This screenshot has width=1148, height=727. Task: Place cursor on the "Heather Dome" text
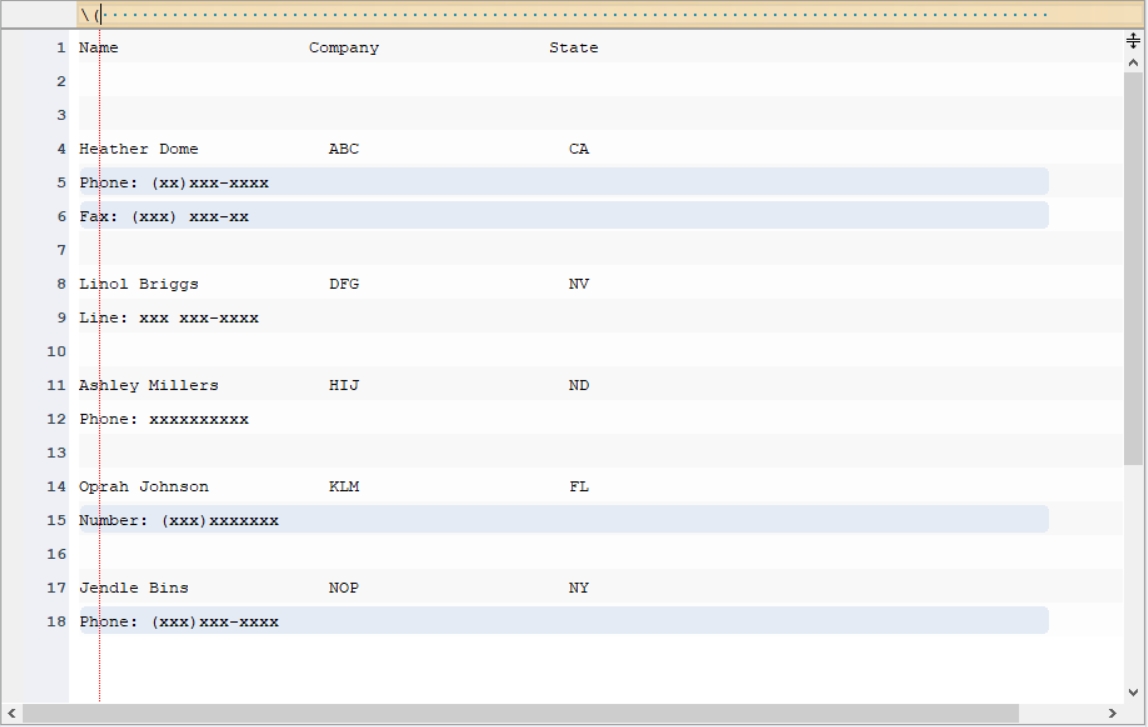138,149
